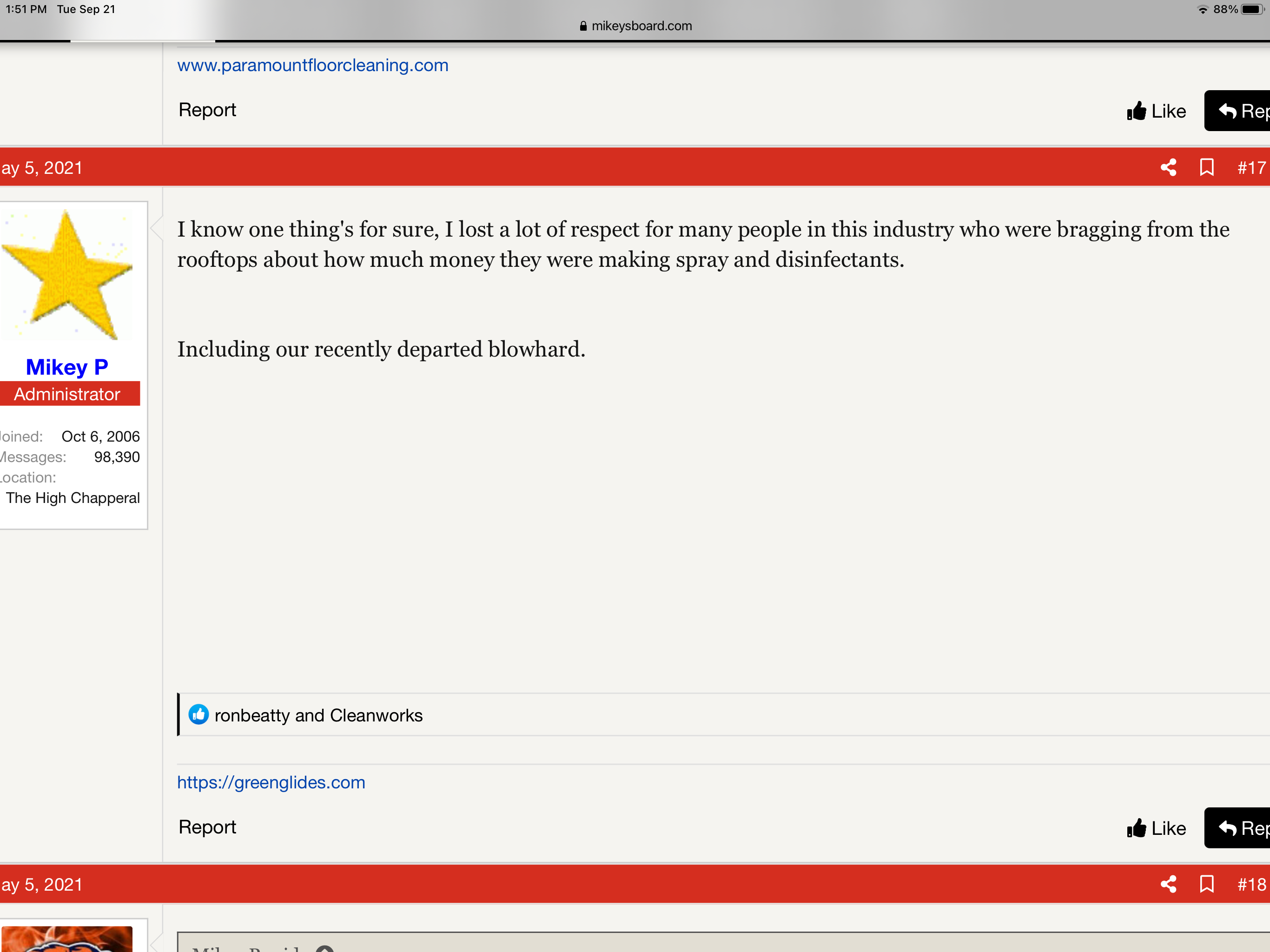Like Mikey P's post #17
Image resolution: width=1270 pixels, height=952 pixels.
[x=1156, y=828]
